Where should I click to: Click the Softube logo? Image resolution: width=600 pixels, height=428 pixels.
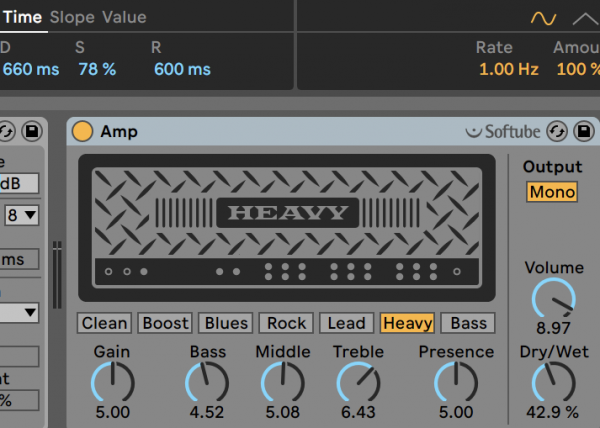(503, 131)
